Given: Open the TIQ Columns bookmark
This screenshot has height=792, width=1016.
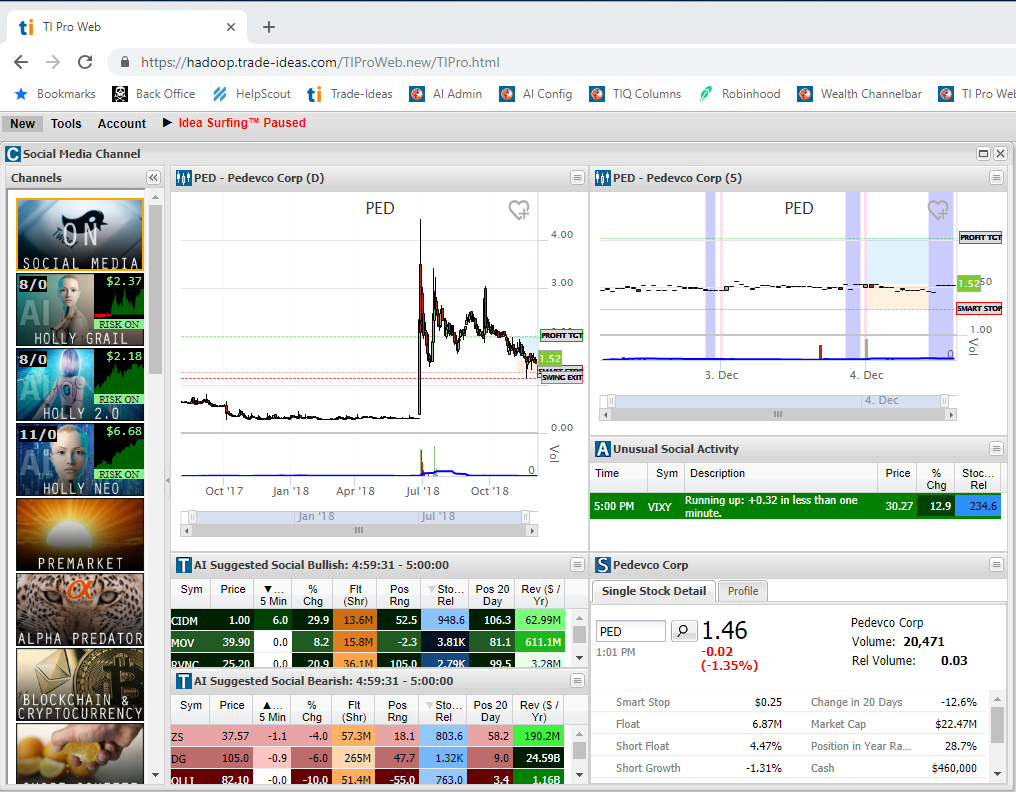Looking at the screenshot, I should [635, 94].
